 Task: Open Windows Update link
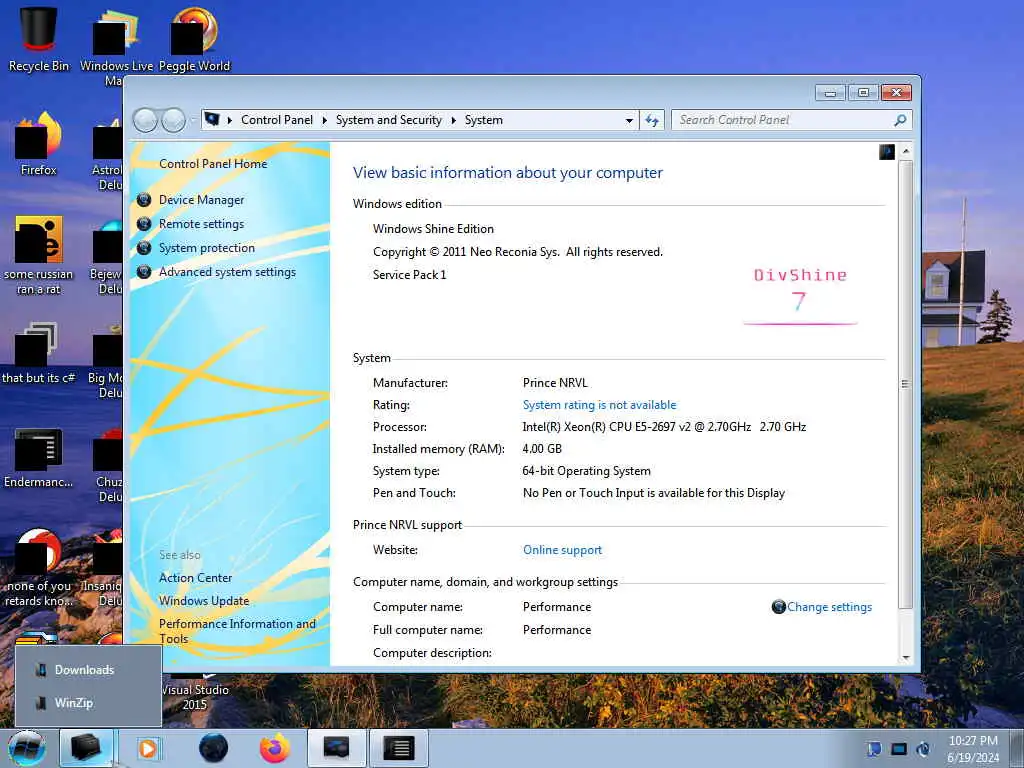click(x=204, y=601)
